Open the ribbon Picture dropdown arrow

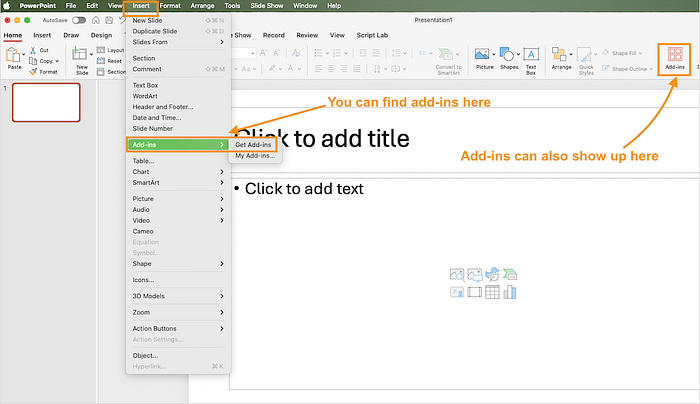click(x=493, y=54)
